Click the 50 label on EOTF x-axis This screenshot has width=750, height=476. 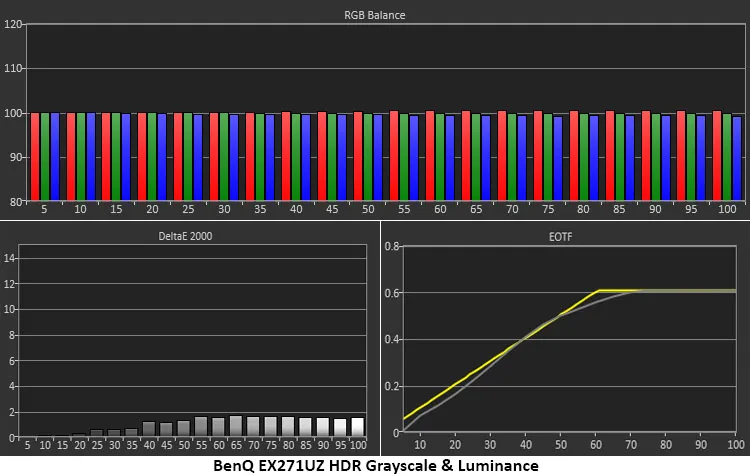point(562,444)
